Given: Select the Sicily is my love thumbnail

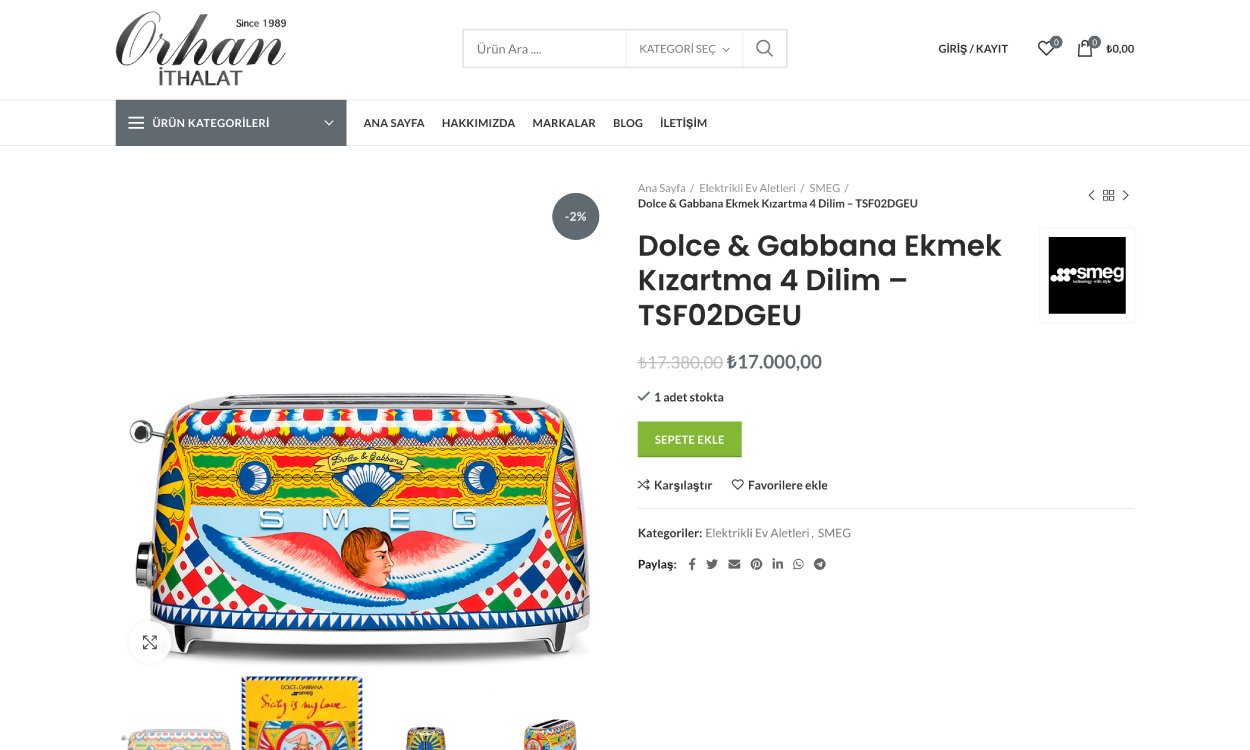Looking at the screenshot, I should click(x=302, y=714).
